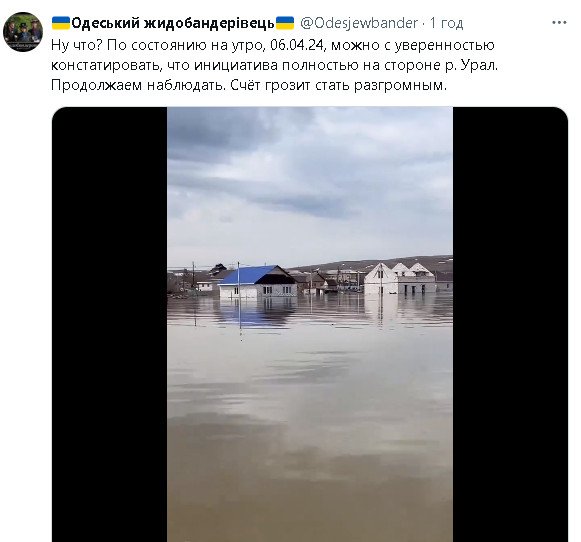Screen dimensions: 581x542
Task: Play the flood video in the tweet
Action: point(310,324)
